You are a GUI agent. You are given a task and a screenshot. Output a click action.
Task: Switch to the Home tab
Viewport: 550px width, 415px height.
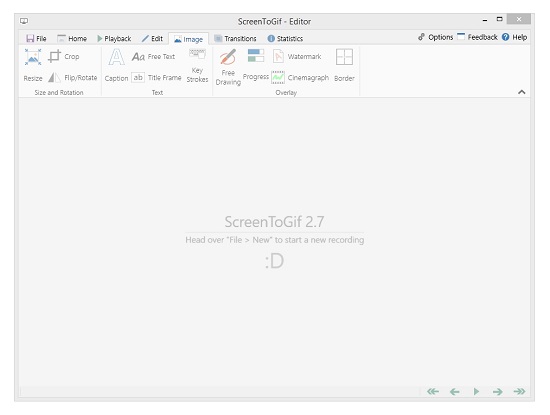tap(72, 39)
